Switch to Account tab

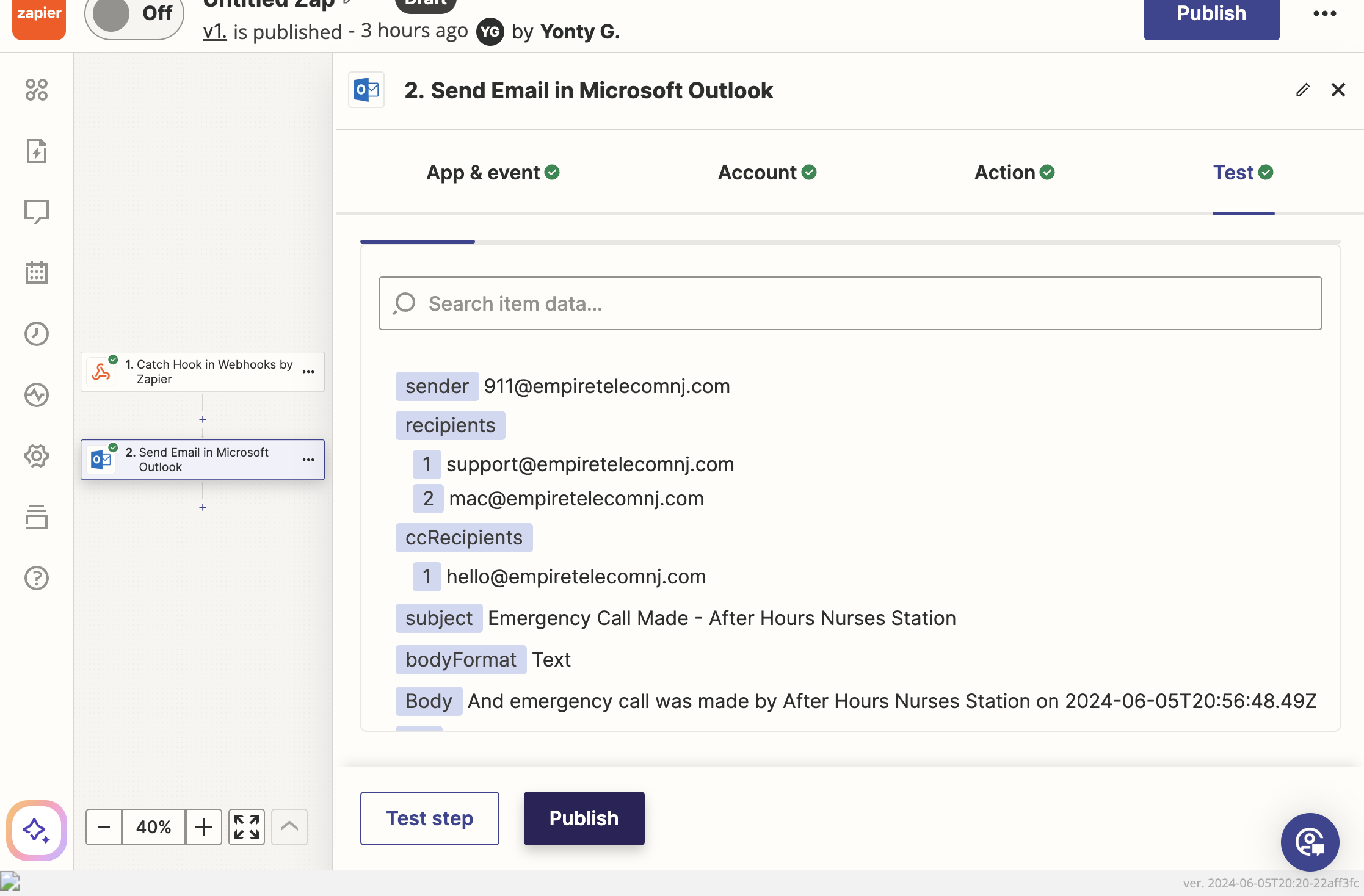tap(767, 173)
